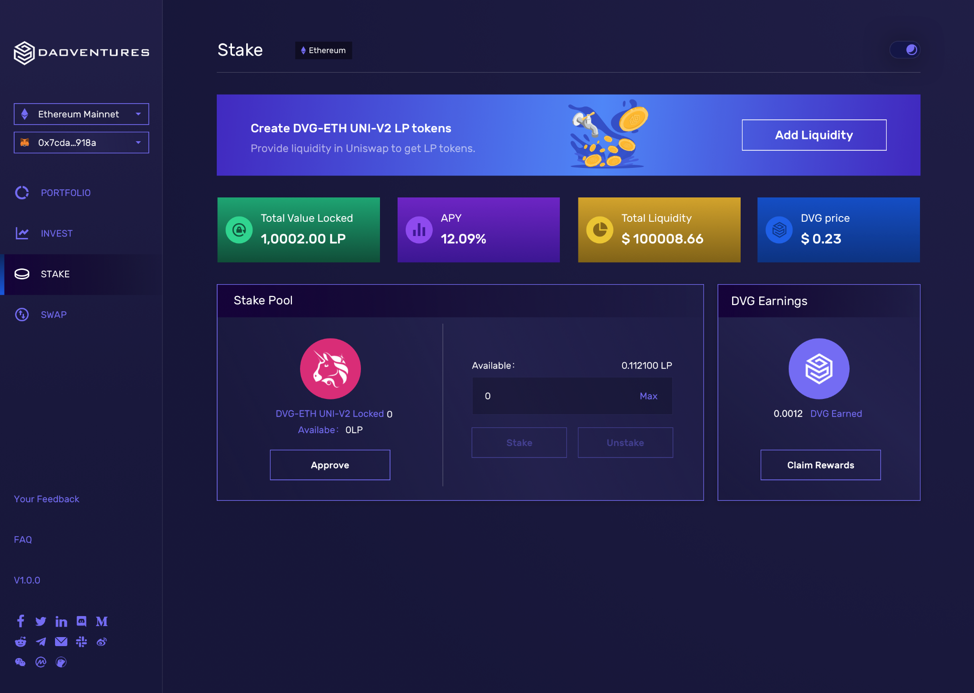Click the Swap circular icon
The width and height of the screenshot is (974, 693).
[x=22, y=315]
